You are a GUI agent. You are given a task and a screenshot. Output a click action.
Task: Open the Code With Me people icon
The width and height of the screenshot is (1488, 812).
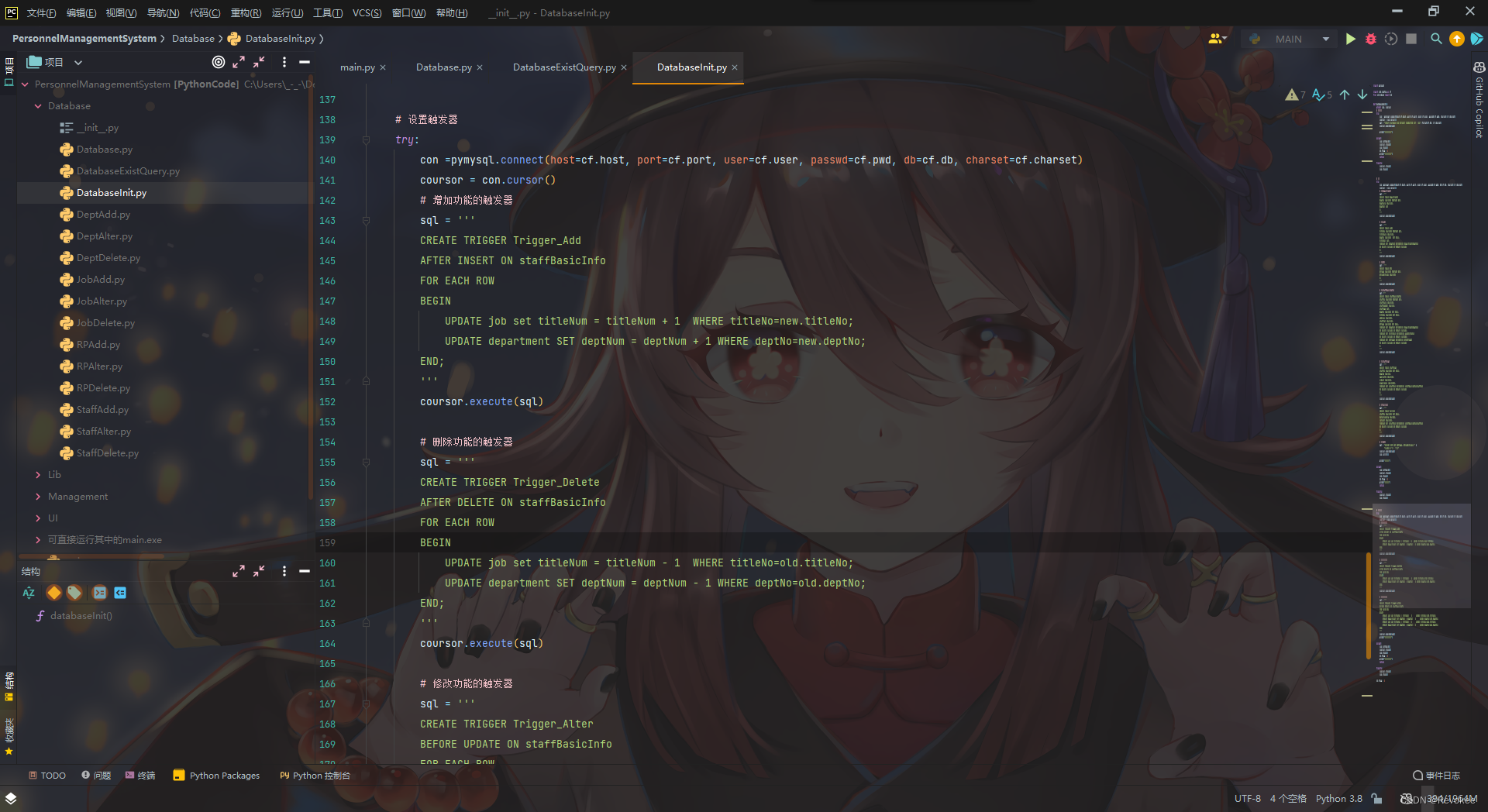1217,39
